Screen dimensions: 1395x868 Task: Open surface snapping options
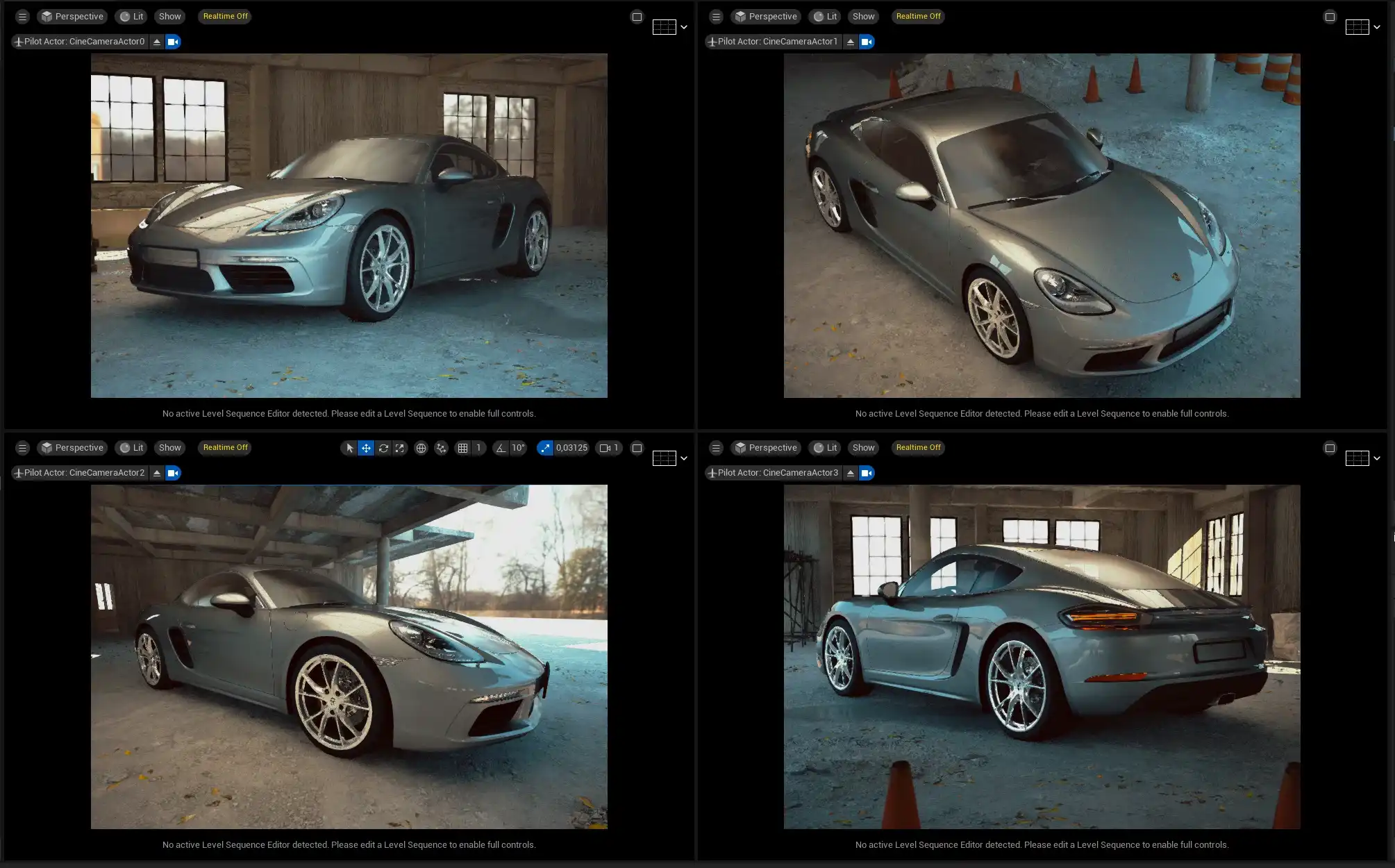(x=441, y=448)
